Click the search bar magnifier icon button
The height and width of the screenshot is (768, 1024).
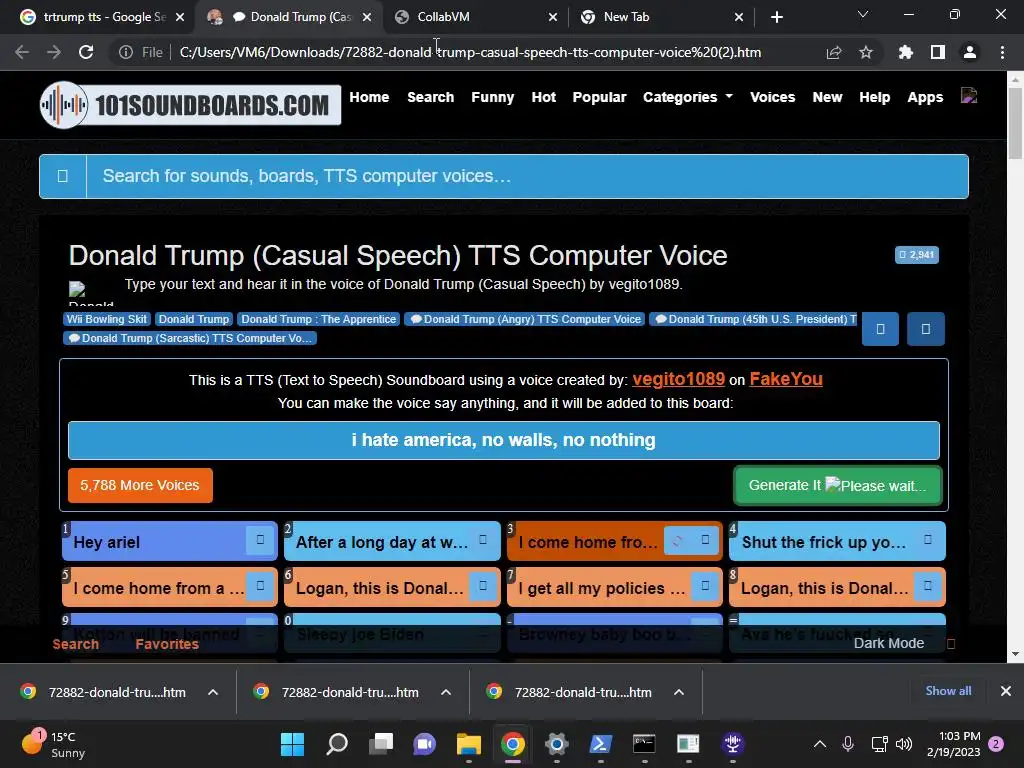[x=63, y=176]
